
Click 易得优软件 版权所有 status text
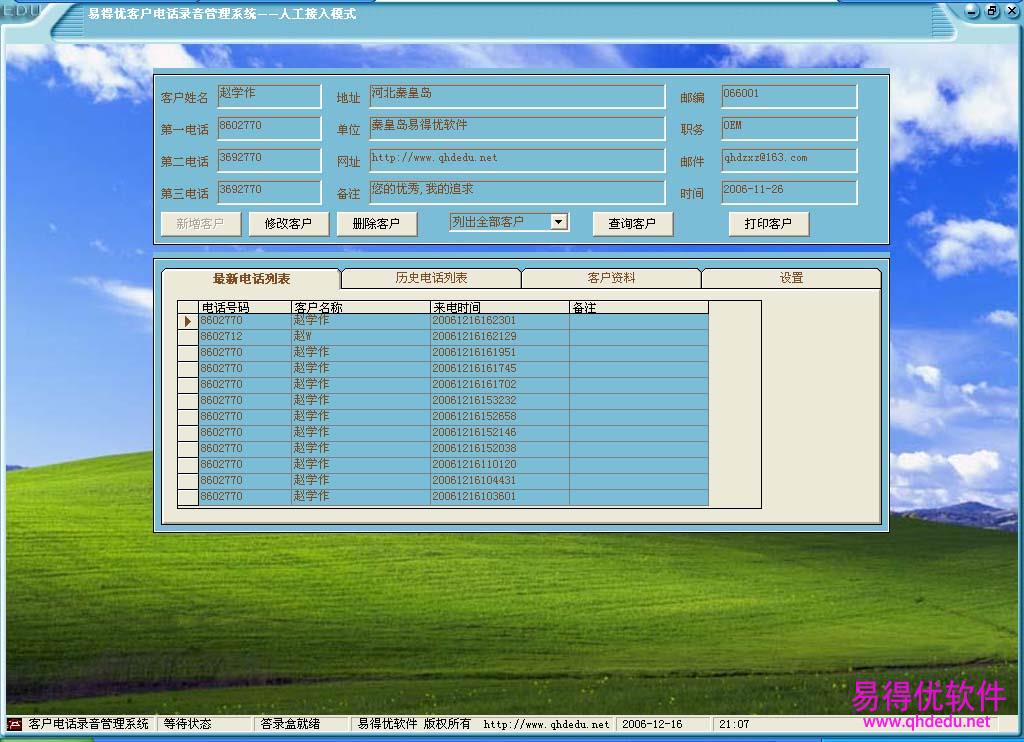[x=414, y=724]
